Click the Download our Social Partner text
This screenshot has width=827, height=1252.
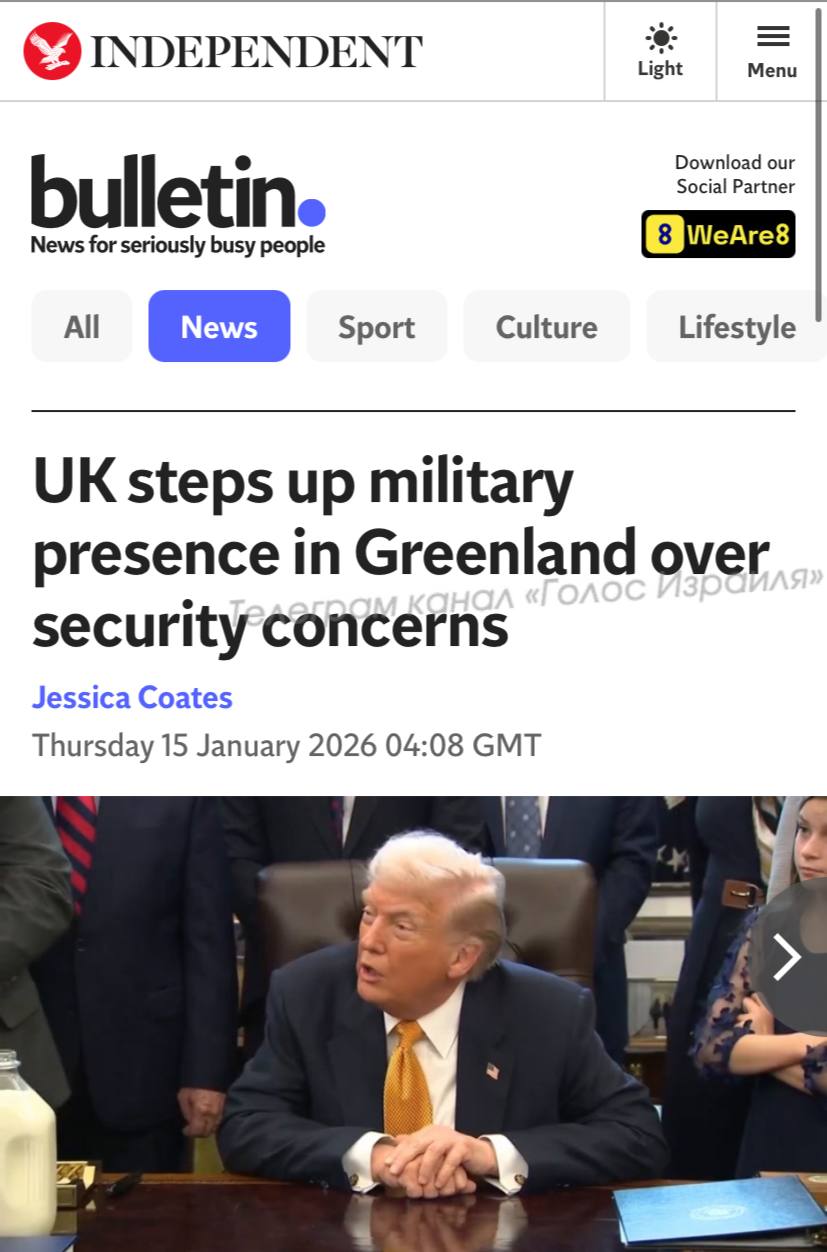point(735,174)
